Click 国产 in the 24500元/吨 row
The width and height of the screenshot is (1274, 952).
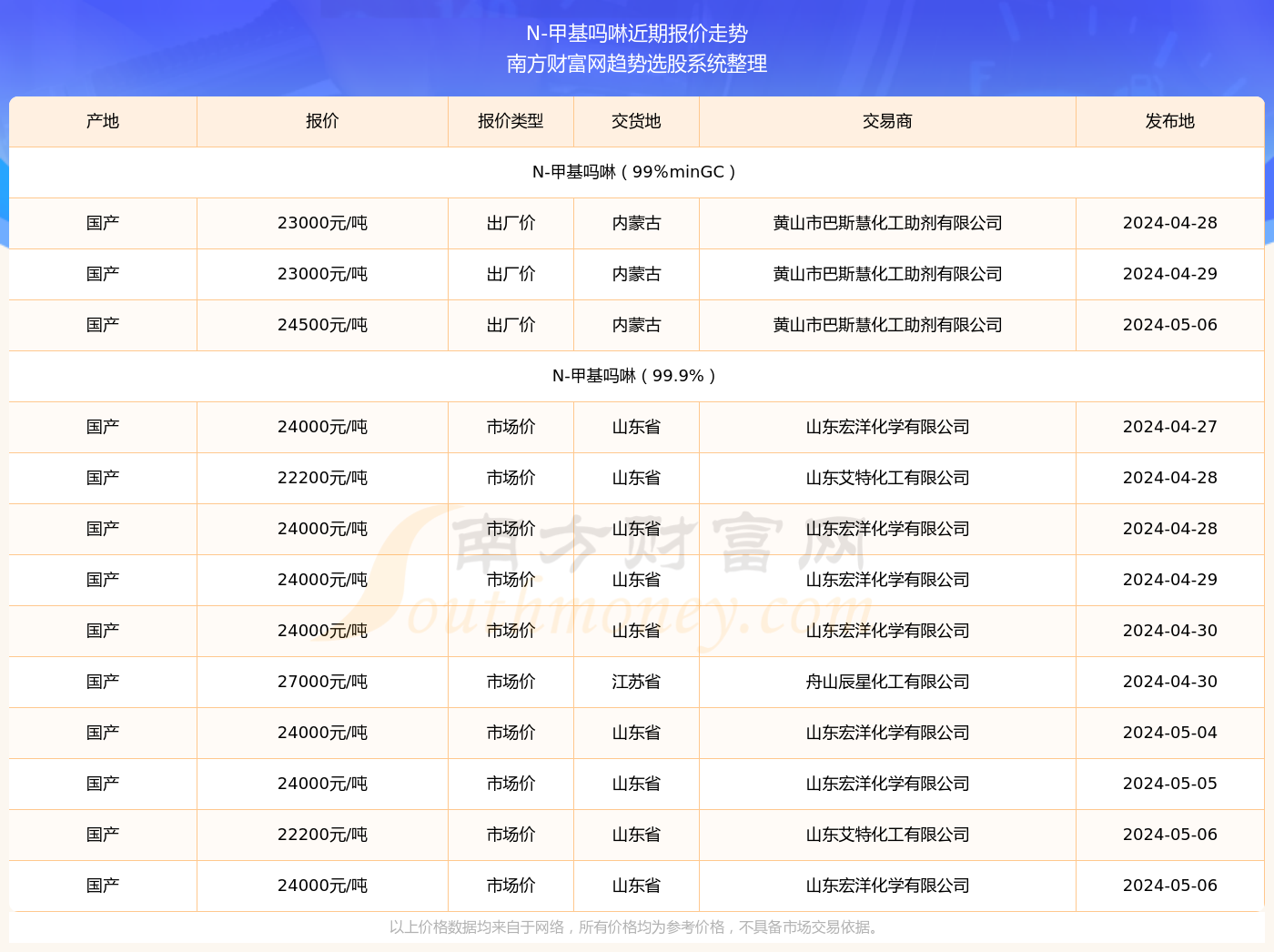103,325
